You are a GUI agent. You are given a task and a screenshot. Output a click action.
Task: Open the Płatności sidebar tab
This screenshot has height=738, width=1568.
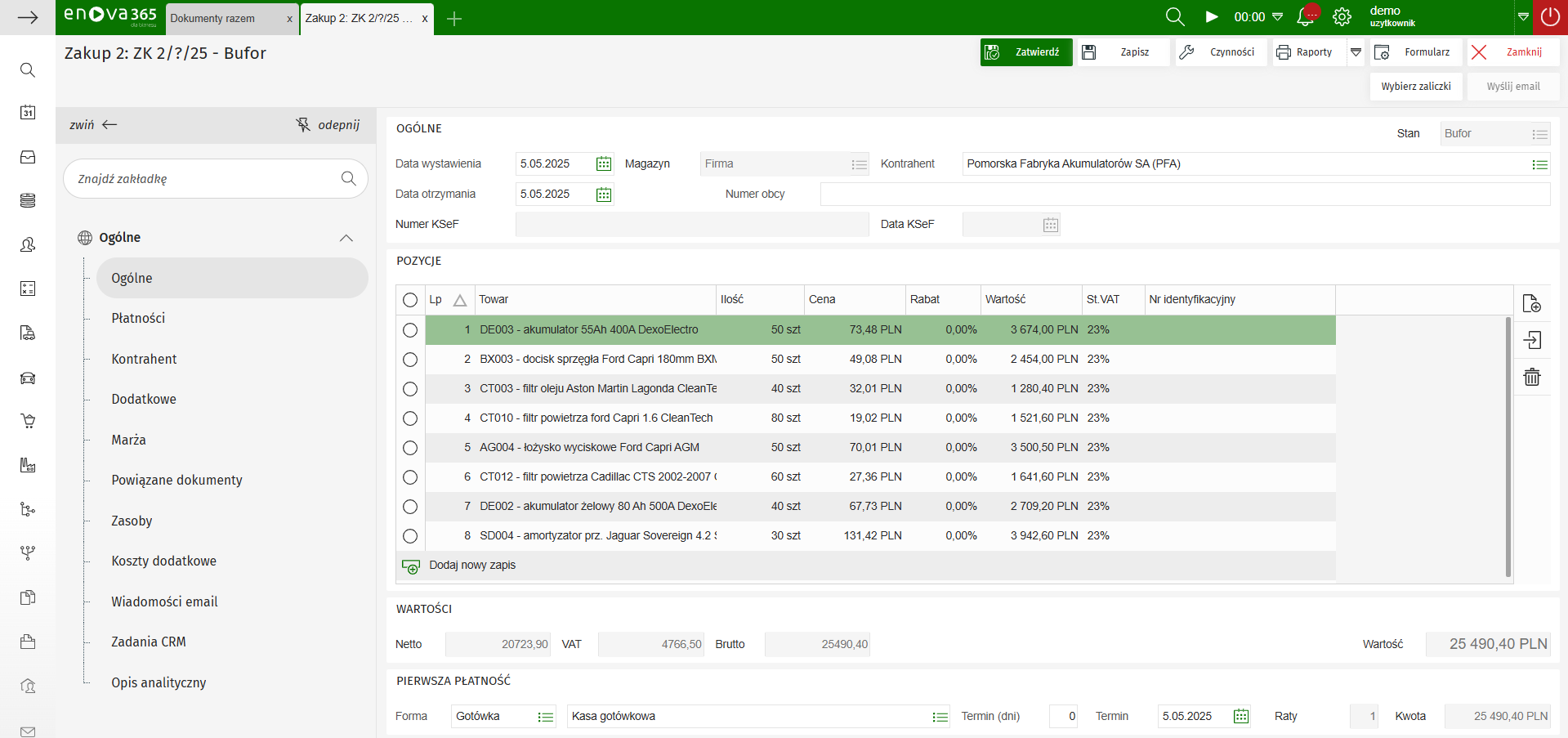point(138,318)
